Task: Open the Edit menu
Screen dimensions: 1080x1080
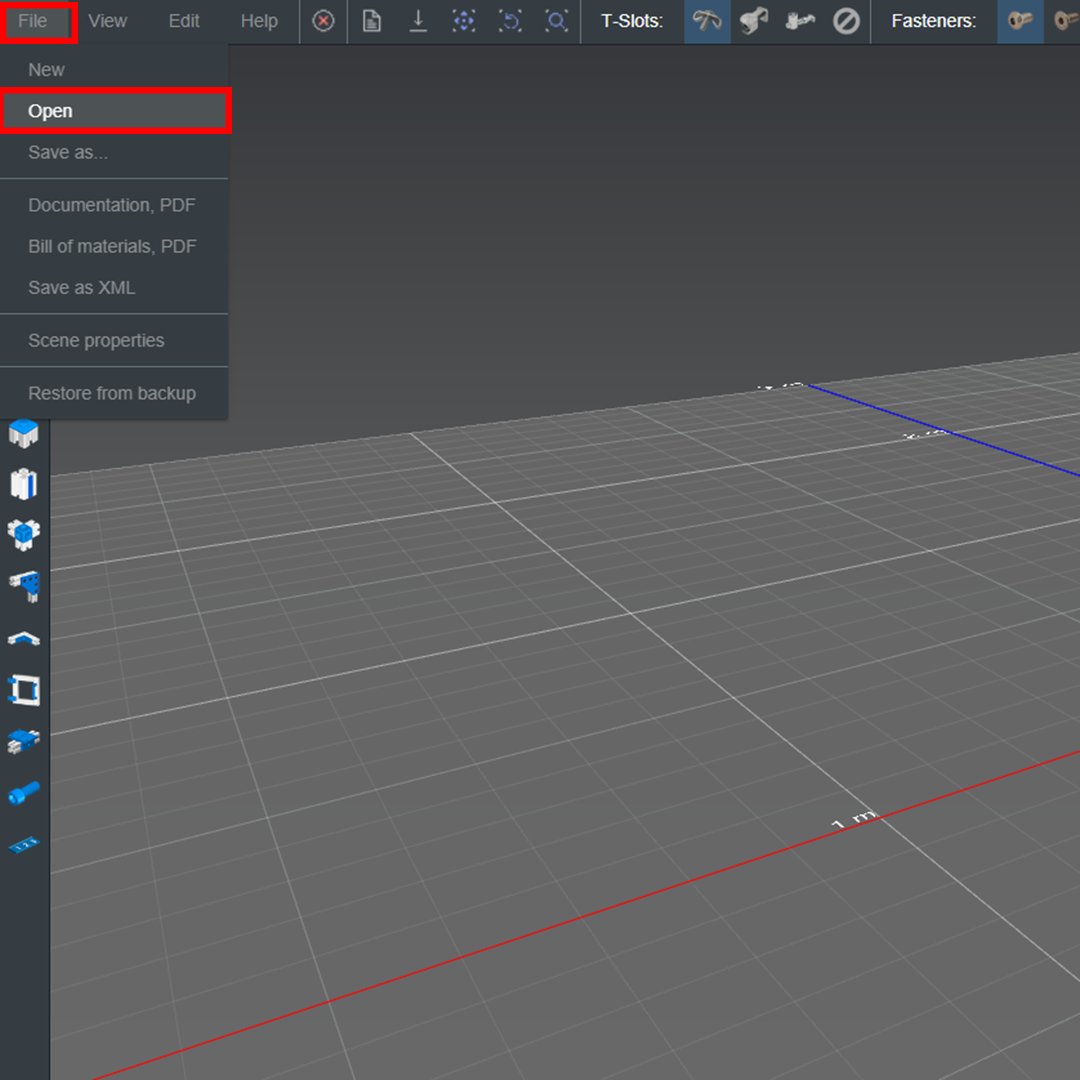Action: pyautogui.click(x=183, y=20)
